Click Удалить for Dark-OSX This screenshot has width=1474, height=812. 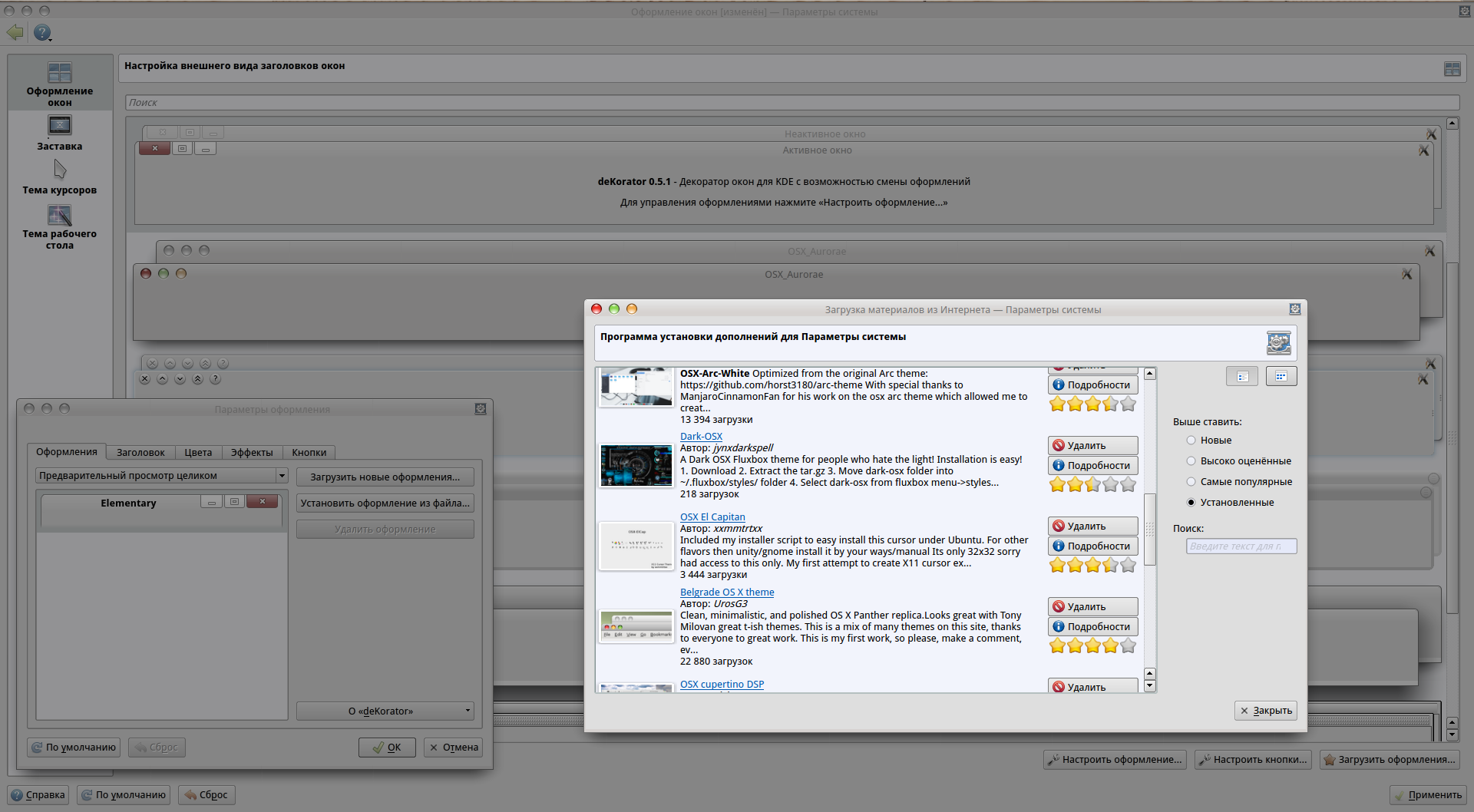coord(1093,446)
